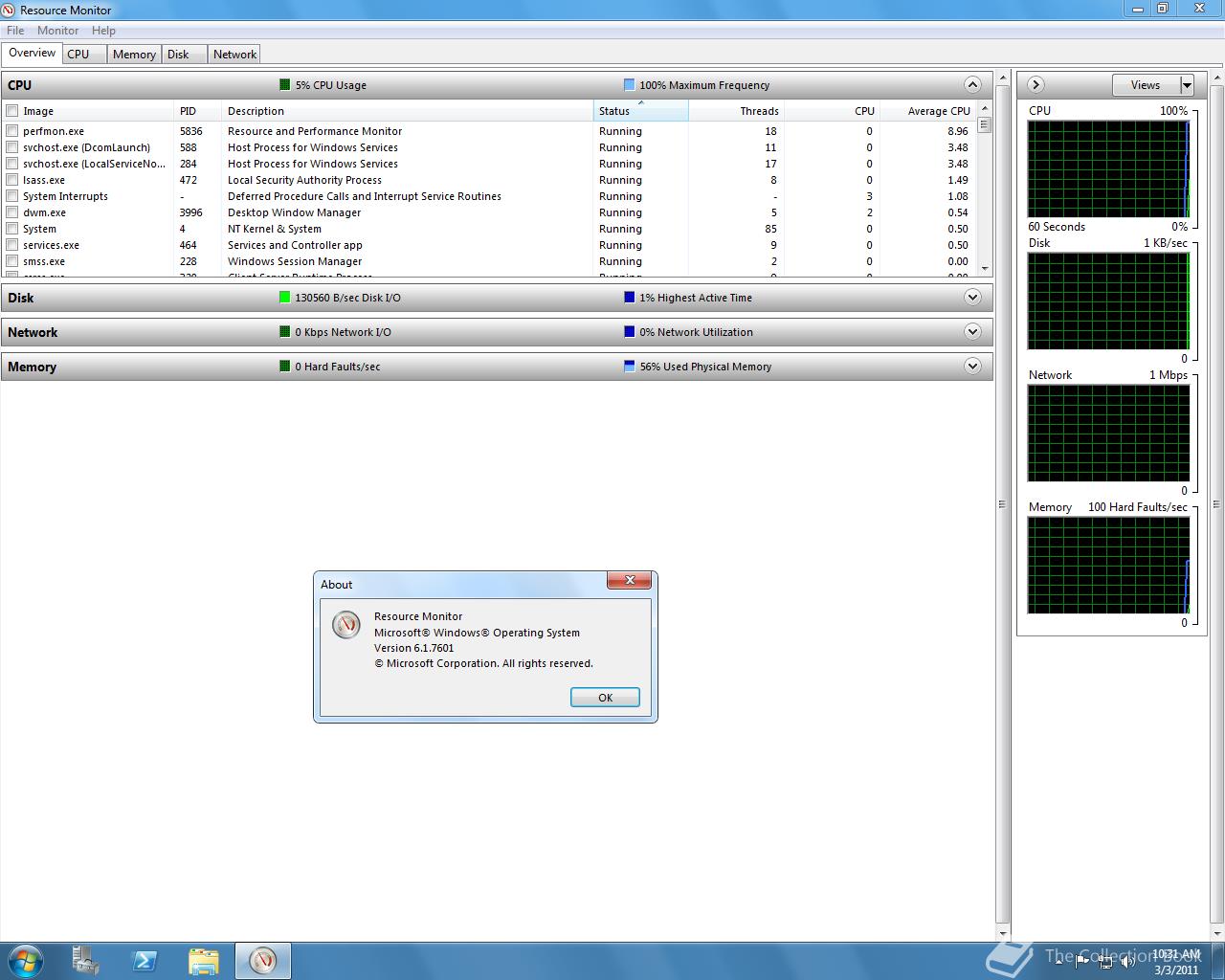Click OK in the About dialog
1225x980 pixels.
pyautogui.click(x=605, y=698)
